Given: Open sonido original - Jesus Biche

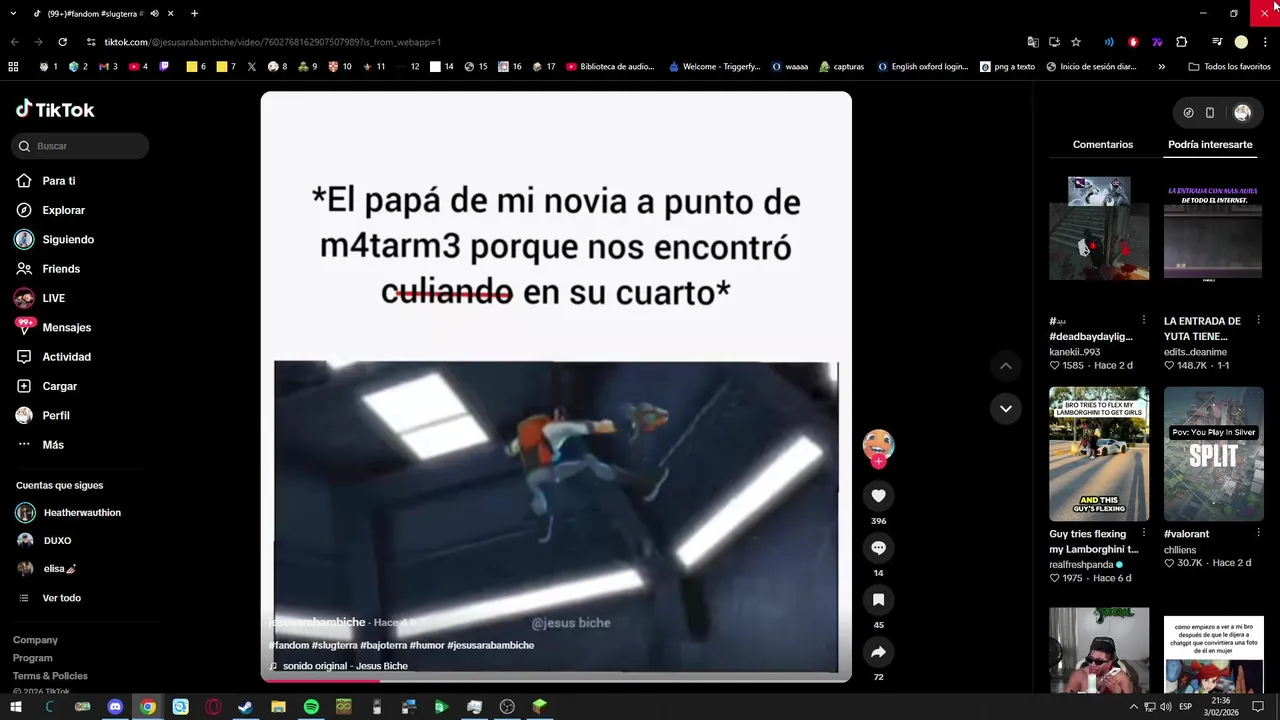Looking at the screenshot, I should 345,666.
